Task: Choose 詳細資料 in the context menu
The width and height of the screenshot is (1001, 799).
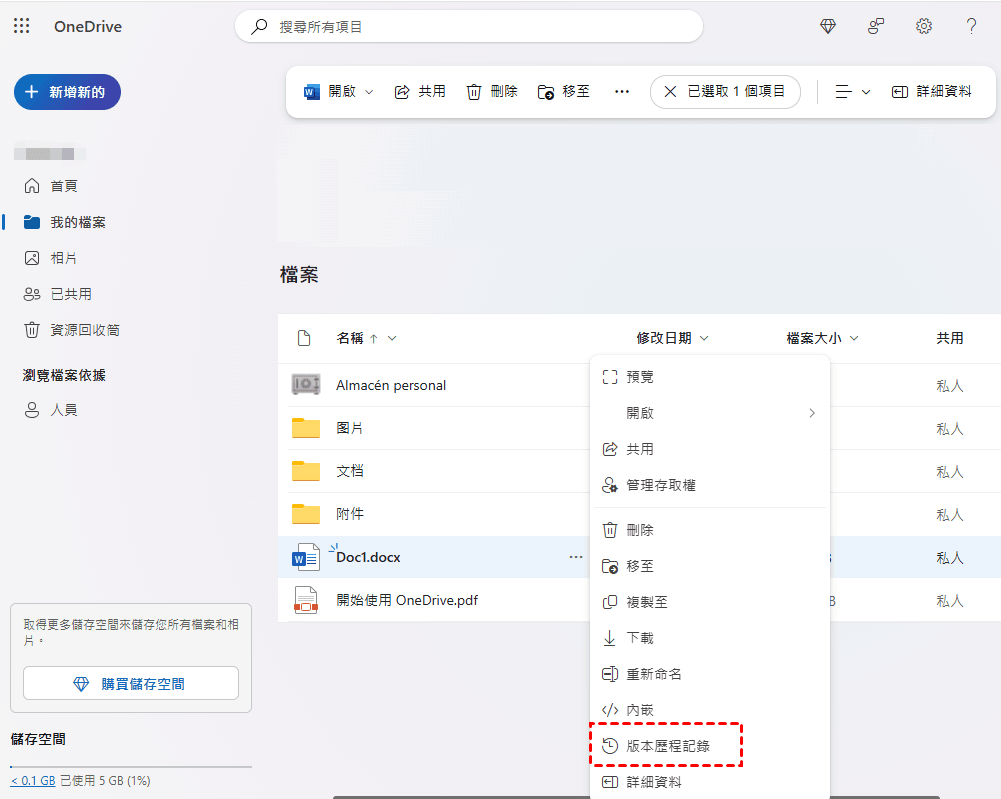Action: point(710,782)
